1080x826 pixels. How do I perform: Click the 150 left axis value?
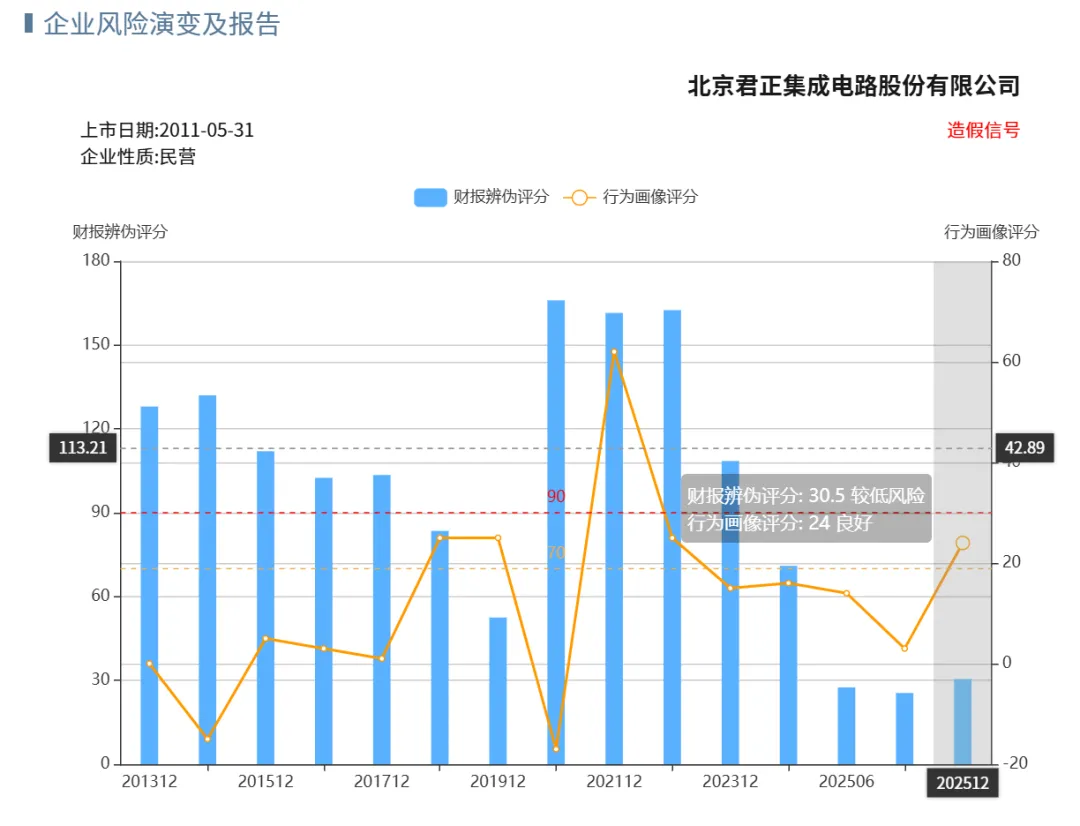[96, 344]
